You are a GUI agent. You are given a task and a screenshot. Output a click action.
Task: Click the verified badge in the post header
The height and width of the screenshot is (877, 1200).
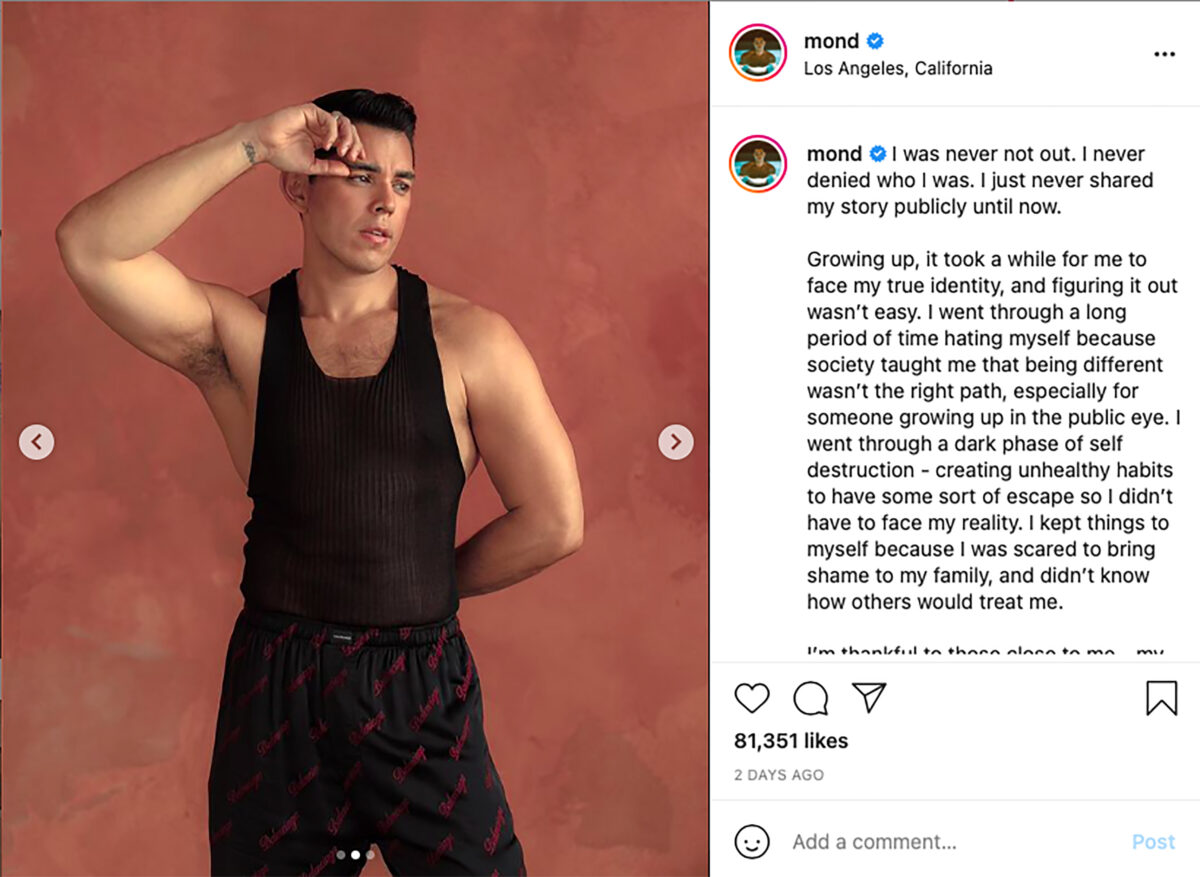[x=875, y=41]
